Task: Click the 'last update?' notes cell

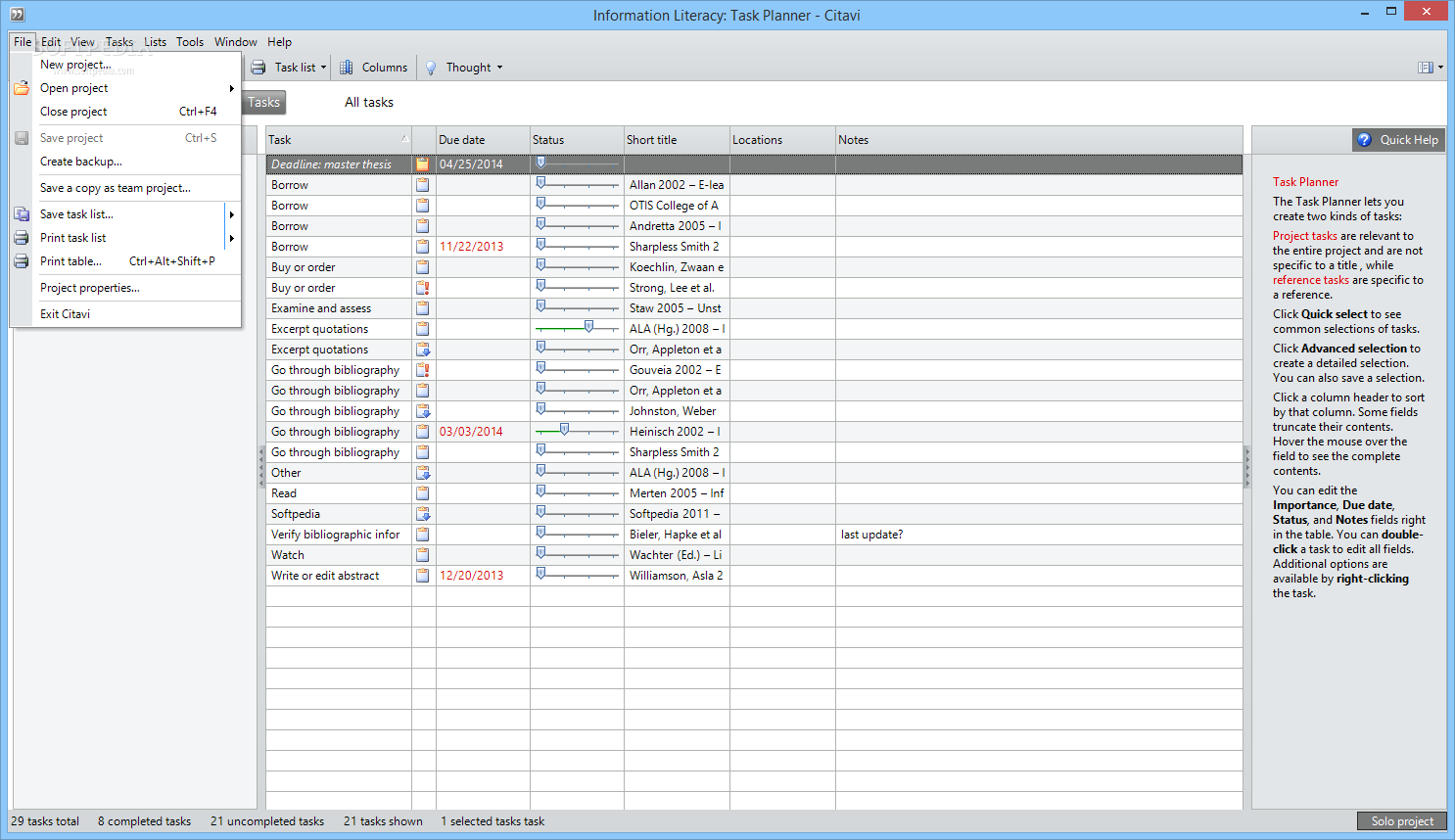Action: tap(1039, 535)
